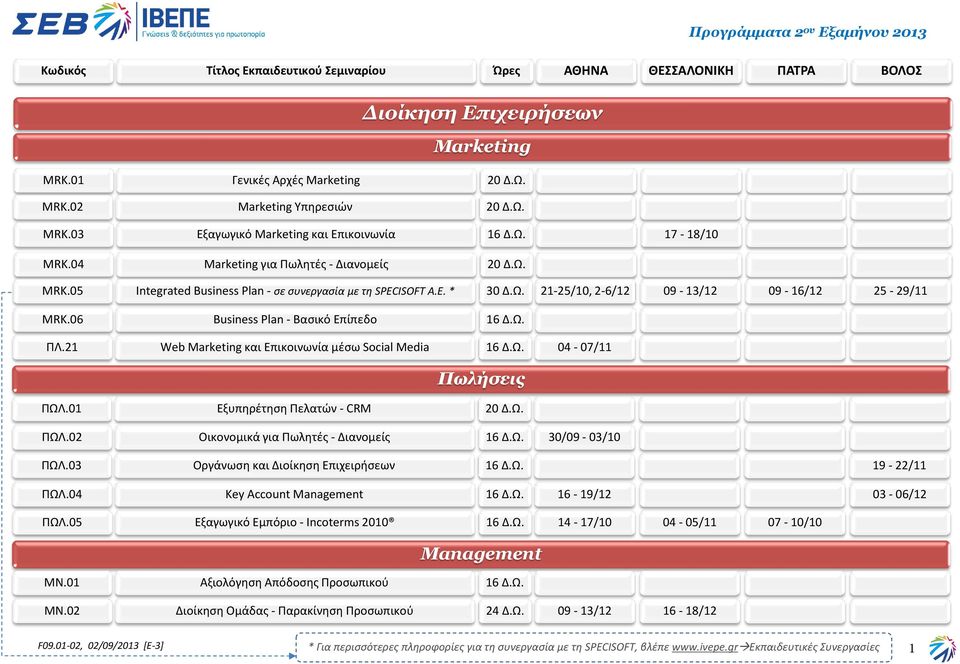Screen dimensions: 960x664
Task: Click Αξιολόγηση Απόδοσης Προσωπικού title
Action: (294, 583)
